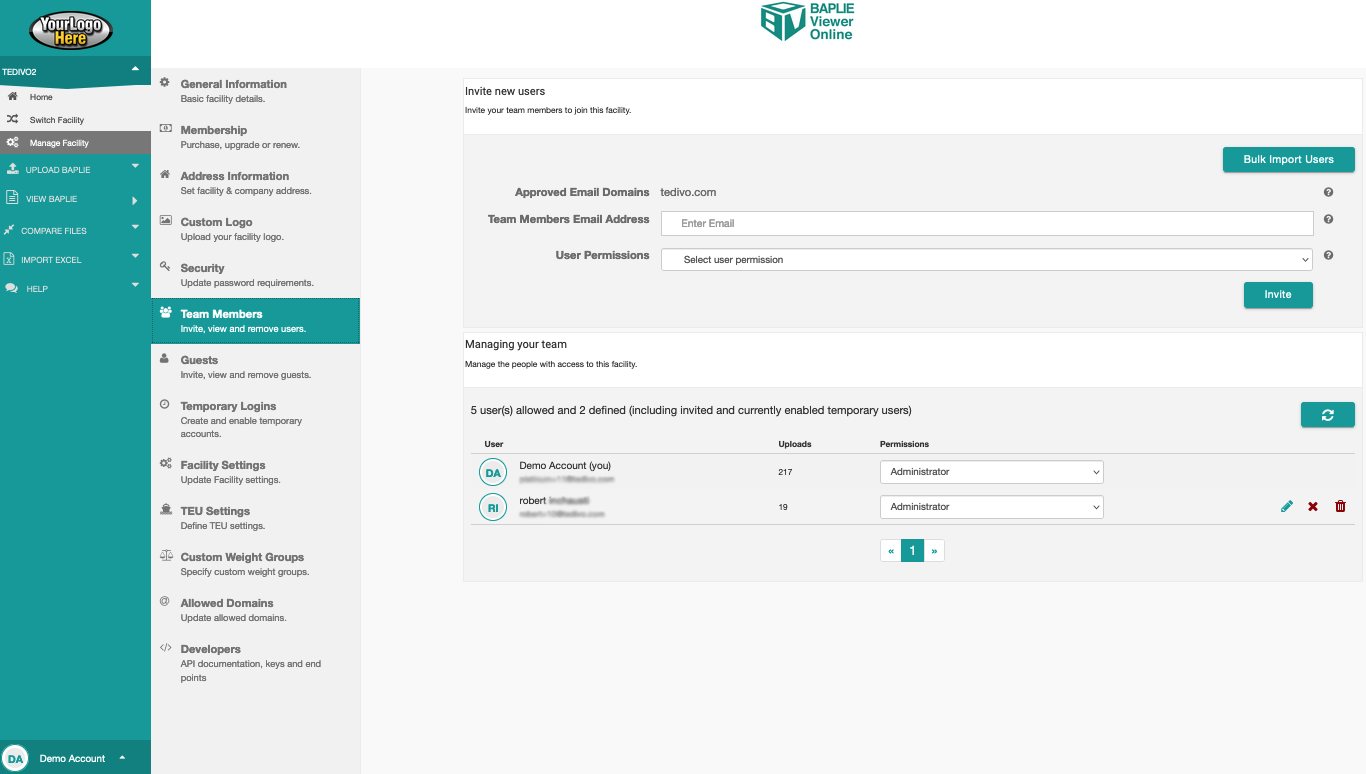Go to next page in pagination
Image resolution: width=1366 pixels, height=774 pixels.
click(x=934, y=551)
